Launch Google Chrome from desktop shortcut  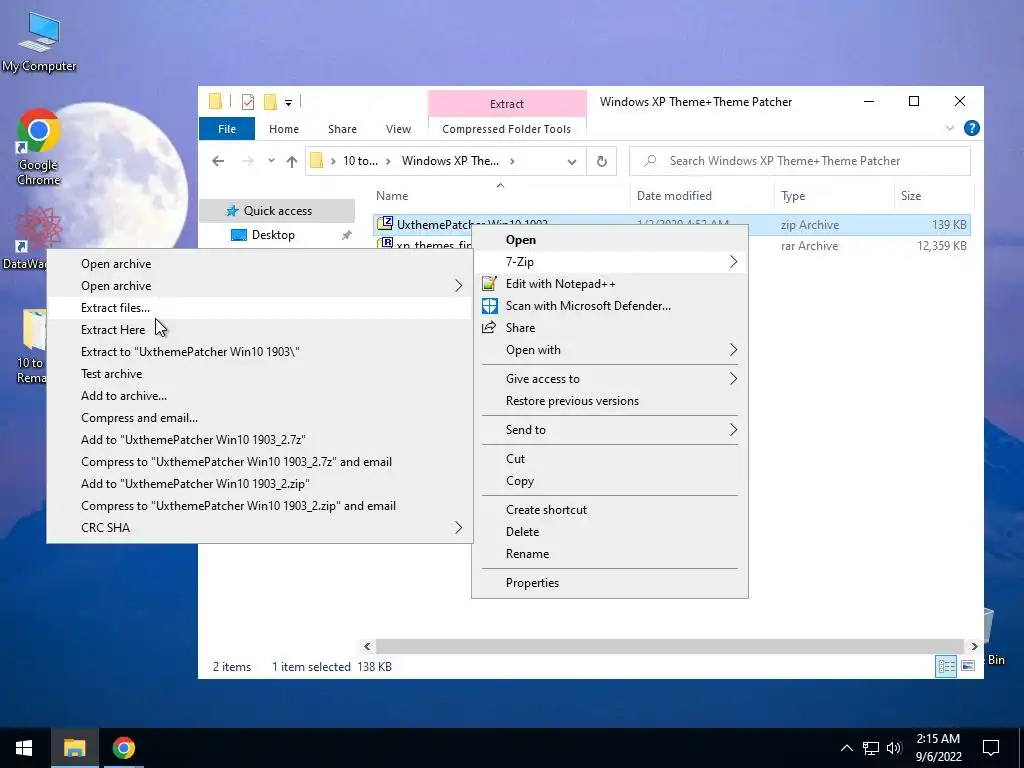pos(39,148)
